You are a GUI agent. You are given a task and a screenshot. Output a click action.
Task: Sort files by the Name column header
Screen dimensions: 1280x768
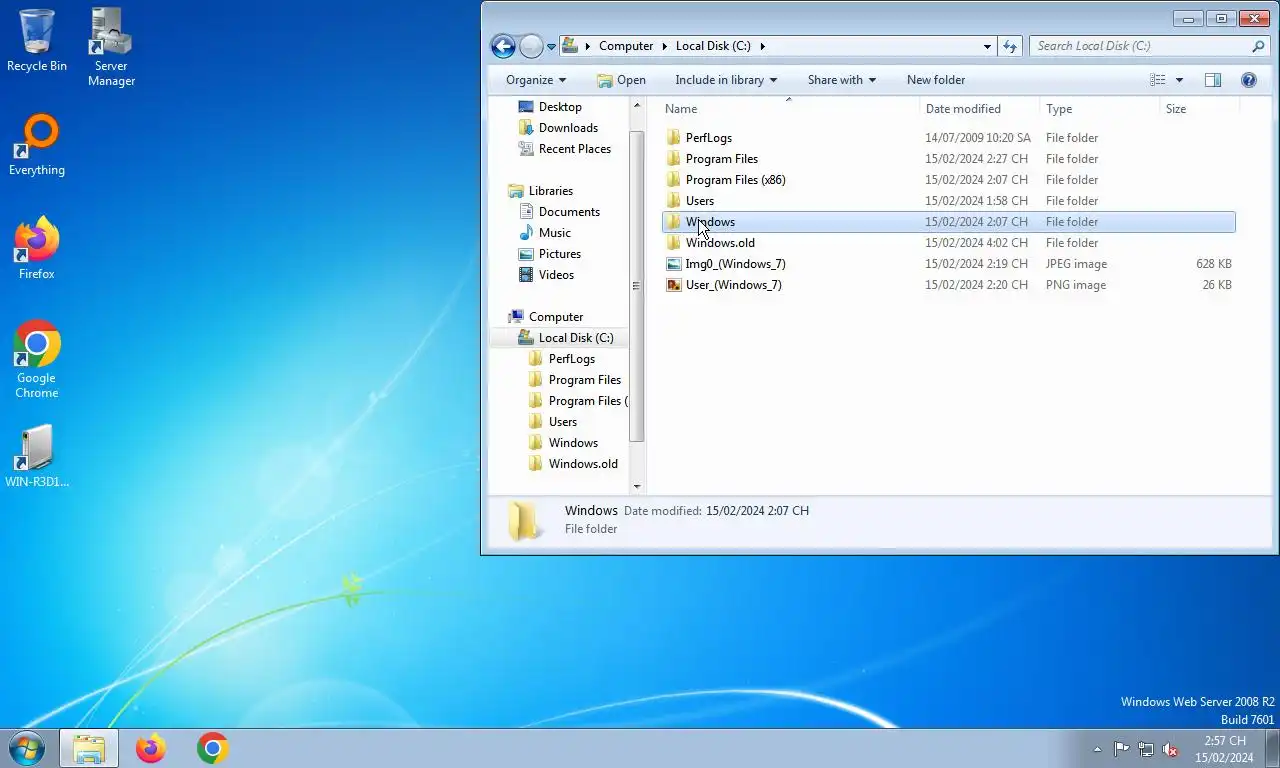tap(789, 109)
